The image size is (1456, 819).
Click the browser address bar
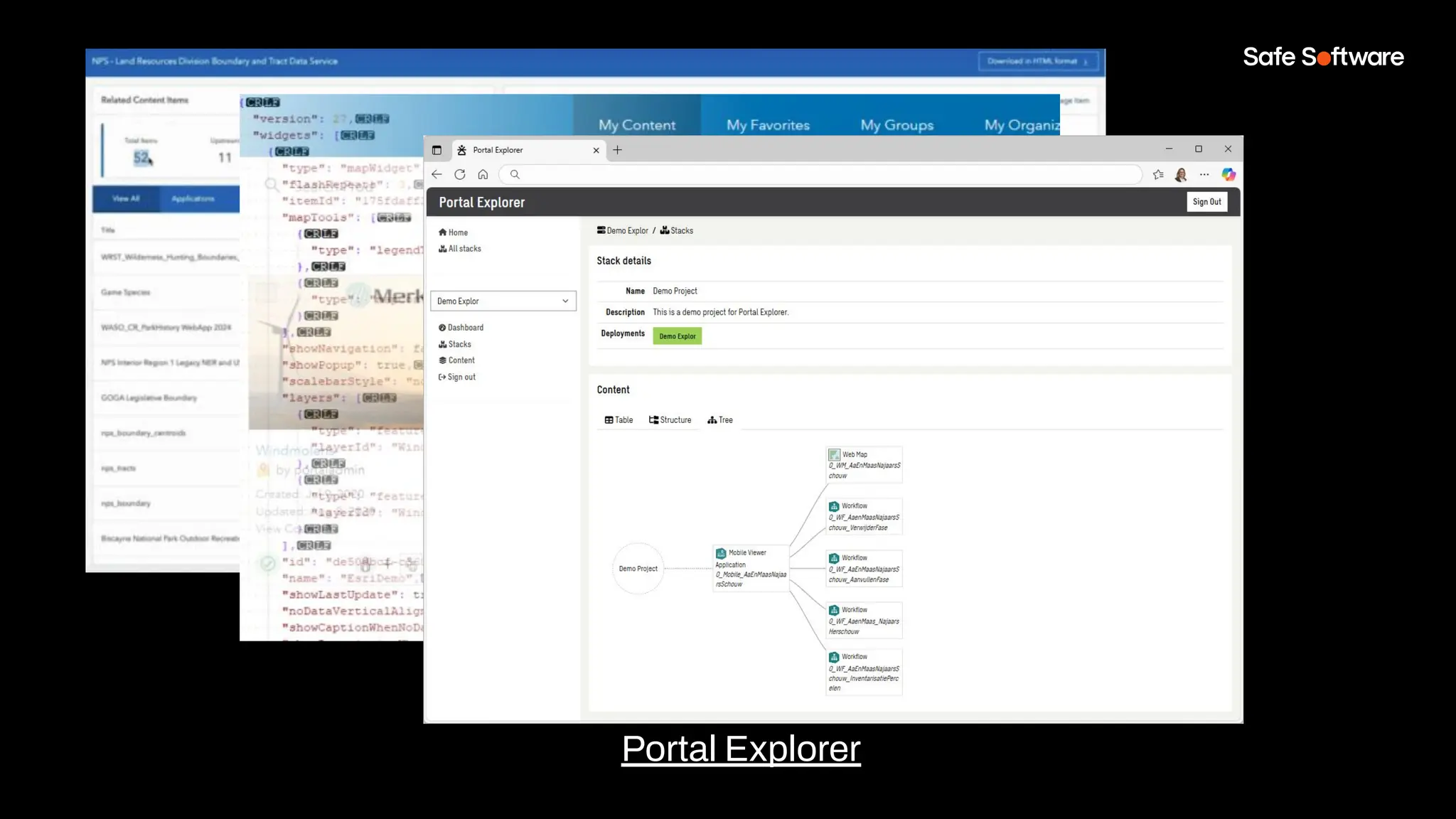[820, 174]
